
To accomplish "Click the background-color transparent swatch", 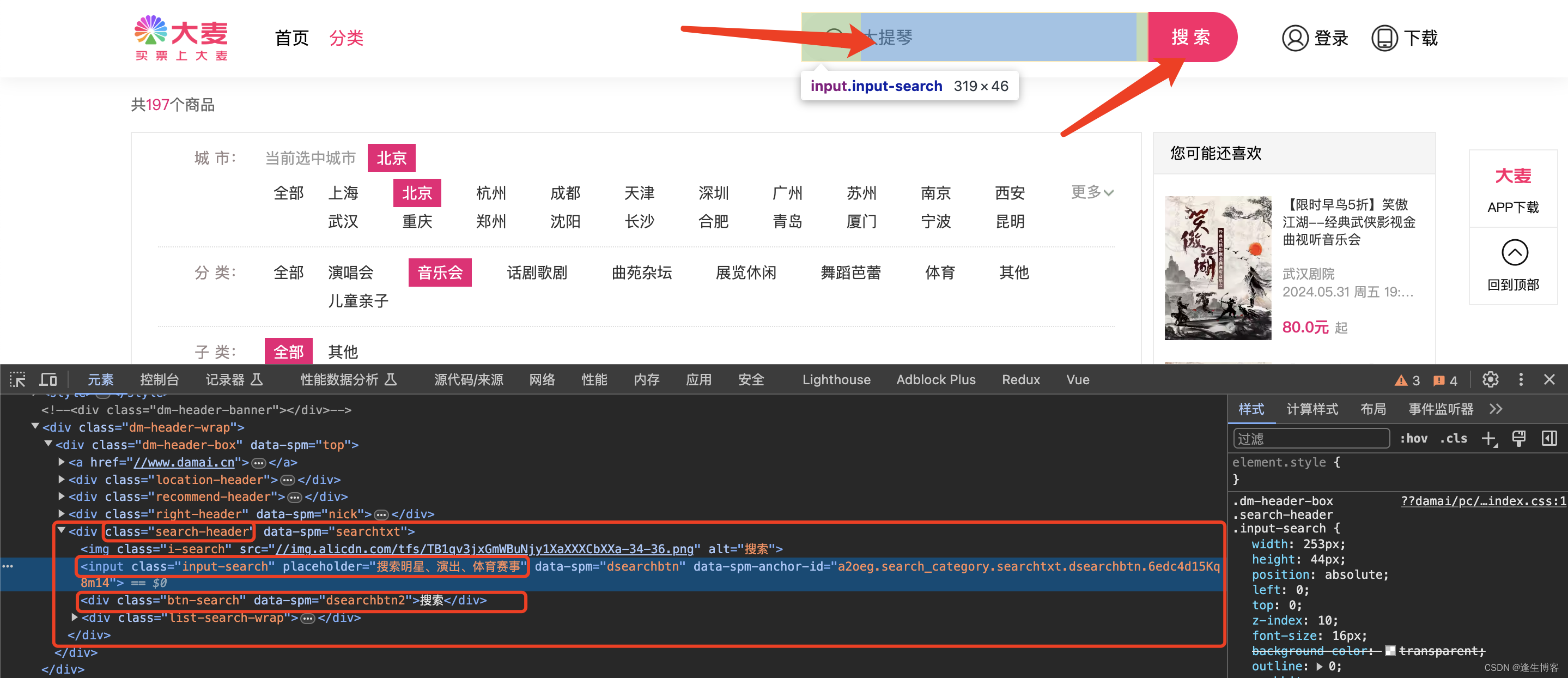I will (1390, 651).
